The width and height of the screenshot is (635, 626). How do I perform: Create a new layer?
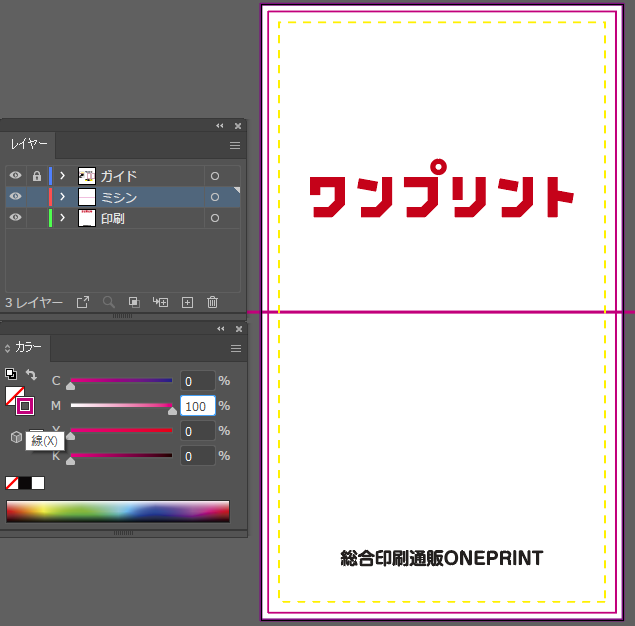point(186,302)
